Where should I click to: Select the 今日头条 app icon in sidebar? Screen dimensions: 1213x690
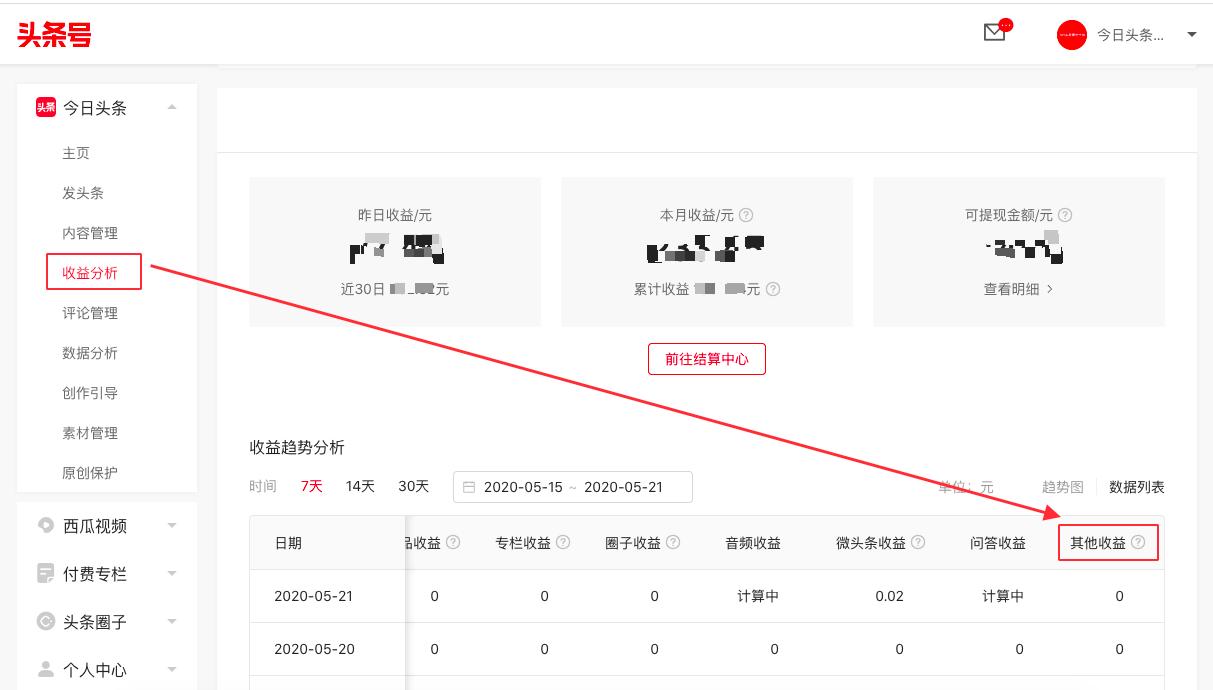(x=46, y=107)
